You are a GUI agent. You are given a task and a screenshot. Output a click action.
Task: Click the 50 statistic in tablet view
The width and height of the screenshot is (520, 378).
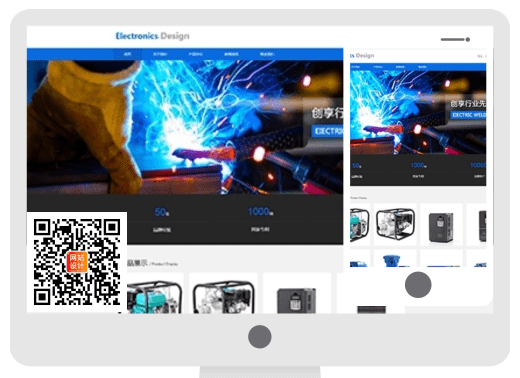[x=356, y=166]
